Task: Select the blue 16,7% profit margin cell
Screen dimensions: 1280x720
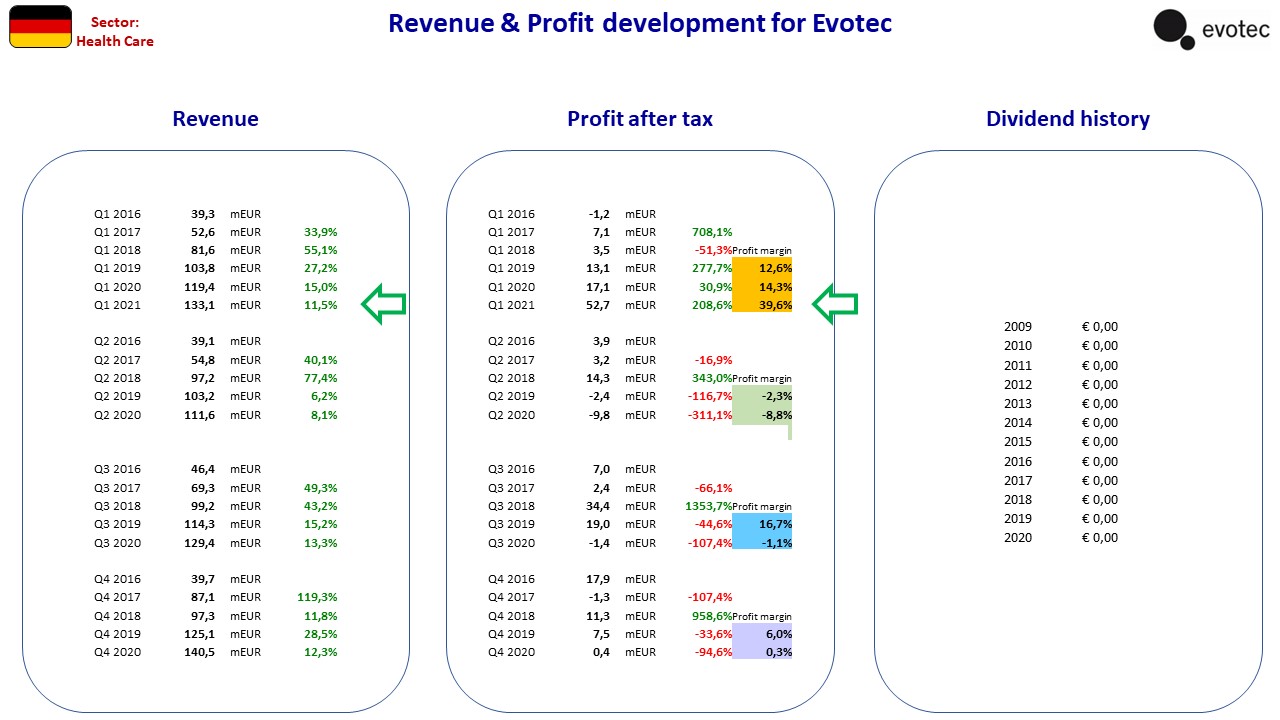Action: coord(762,524)
